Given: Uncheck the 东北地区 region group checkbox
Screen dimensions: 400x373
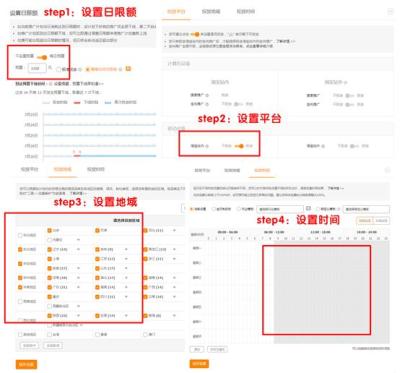Looking at the screenshot, I should (x=20, y=249).
